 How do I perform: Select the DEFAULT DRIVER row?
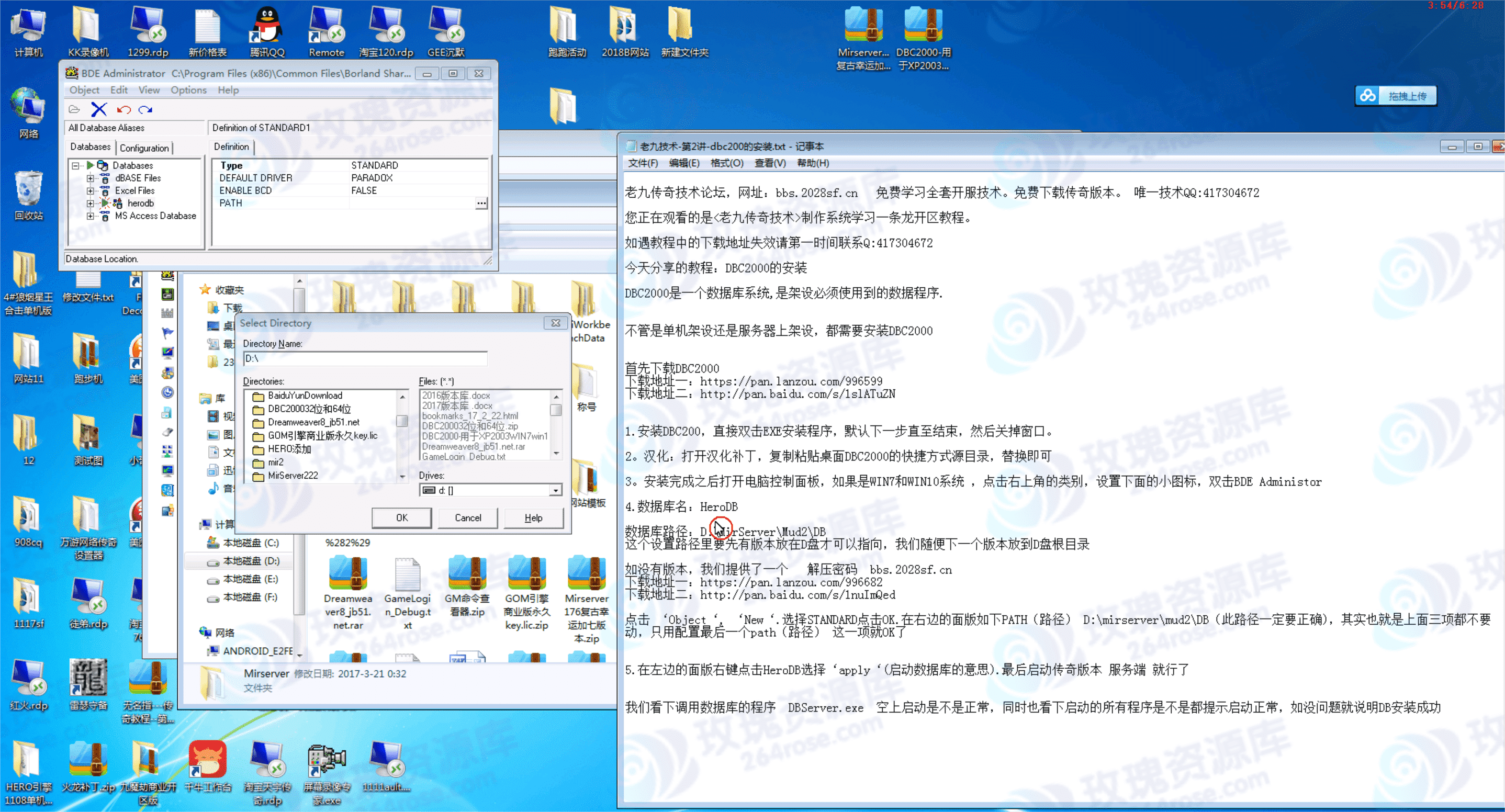coord(350,178)
